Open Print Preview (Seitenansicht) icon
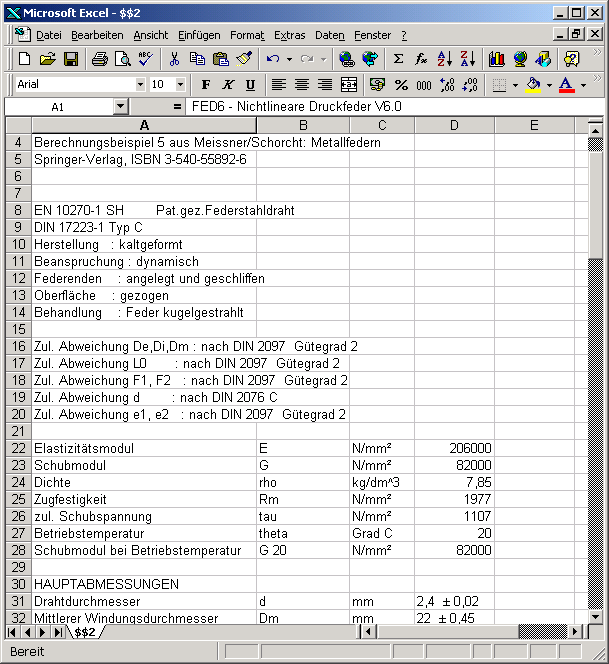This screenshot has width=609, height=664. [x=123, y=59]
